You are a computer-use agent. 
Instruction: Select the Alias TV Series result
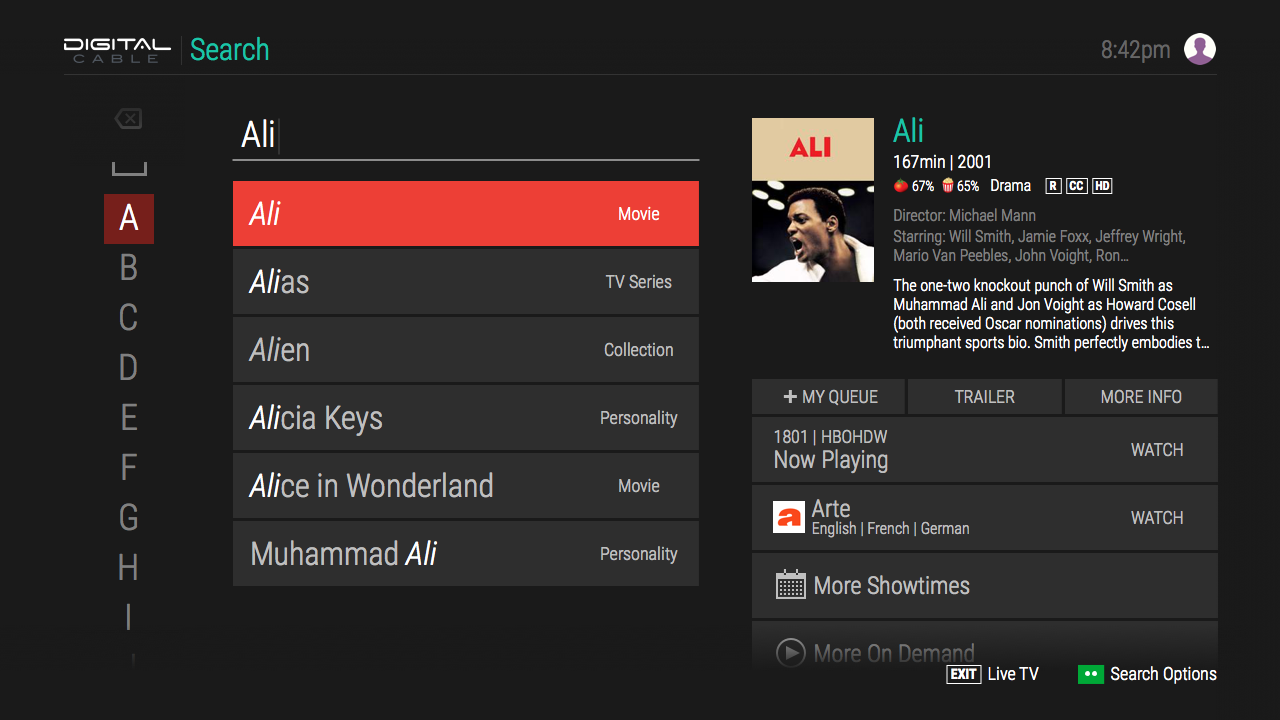click(465, 282)
